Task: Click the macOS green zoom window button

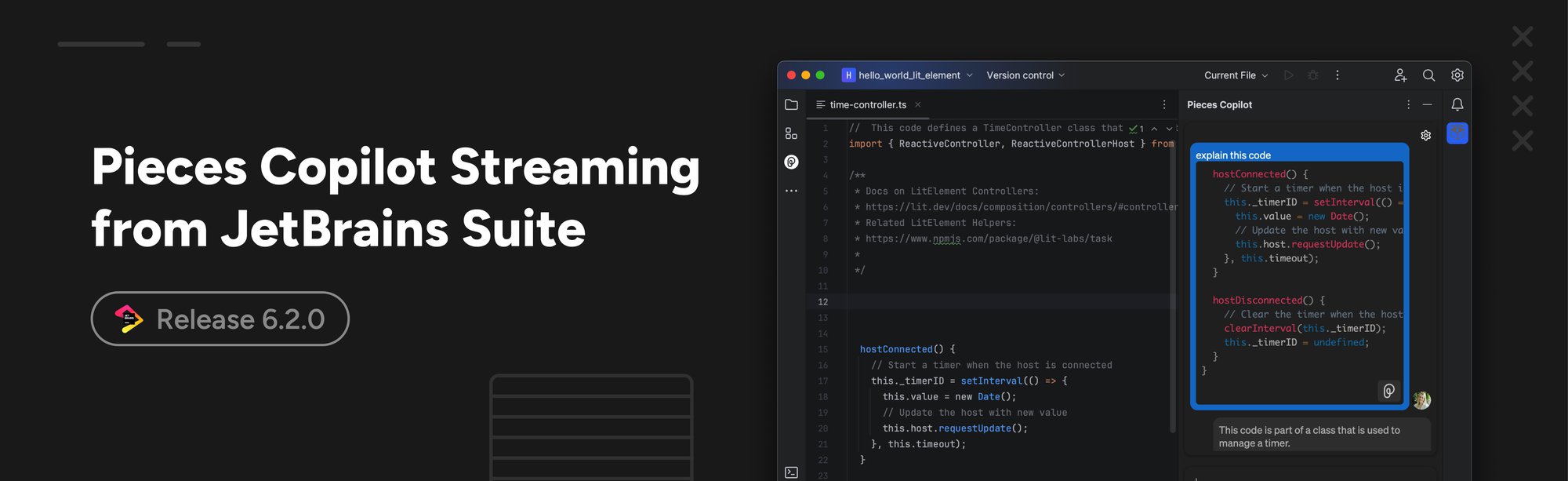Action: coord(820,75)
